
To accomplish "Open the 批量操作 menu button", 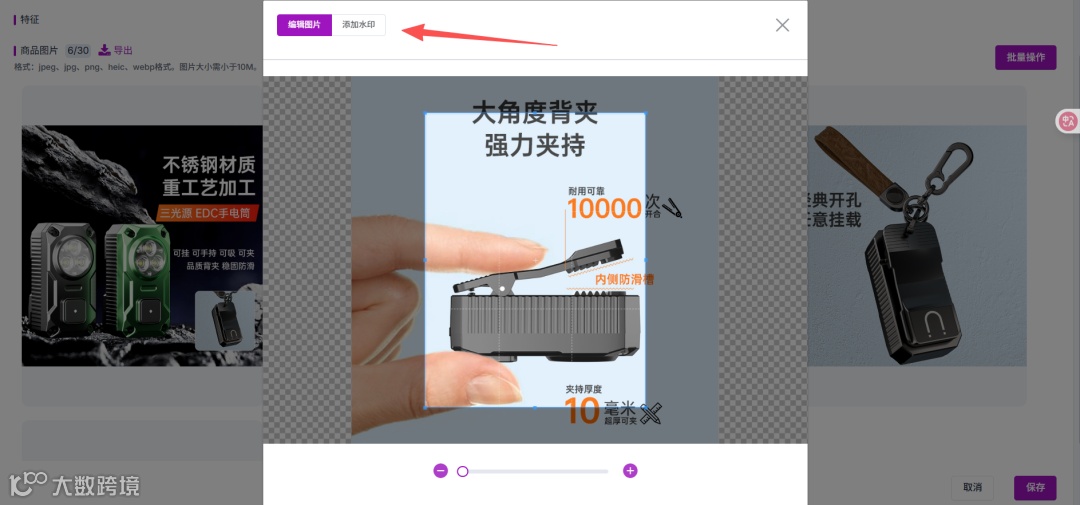I will coord(1026,58).
